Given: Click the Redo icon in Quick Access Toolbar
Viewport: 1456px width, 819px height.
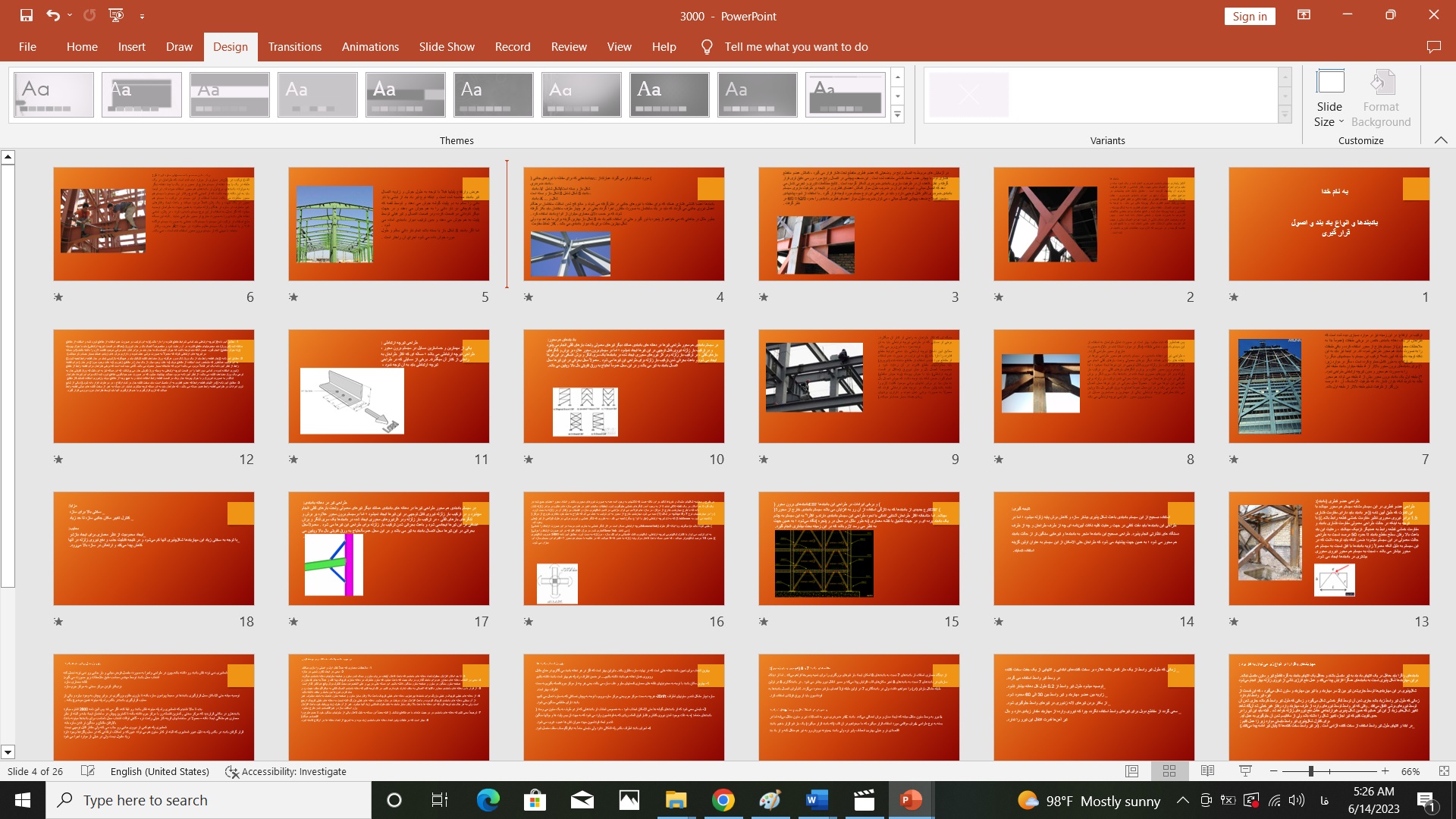Looking at the screenshot, I should click(x=89, y=15).
